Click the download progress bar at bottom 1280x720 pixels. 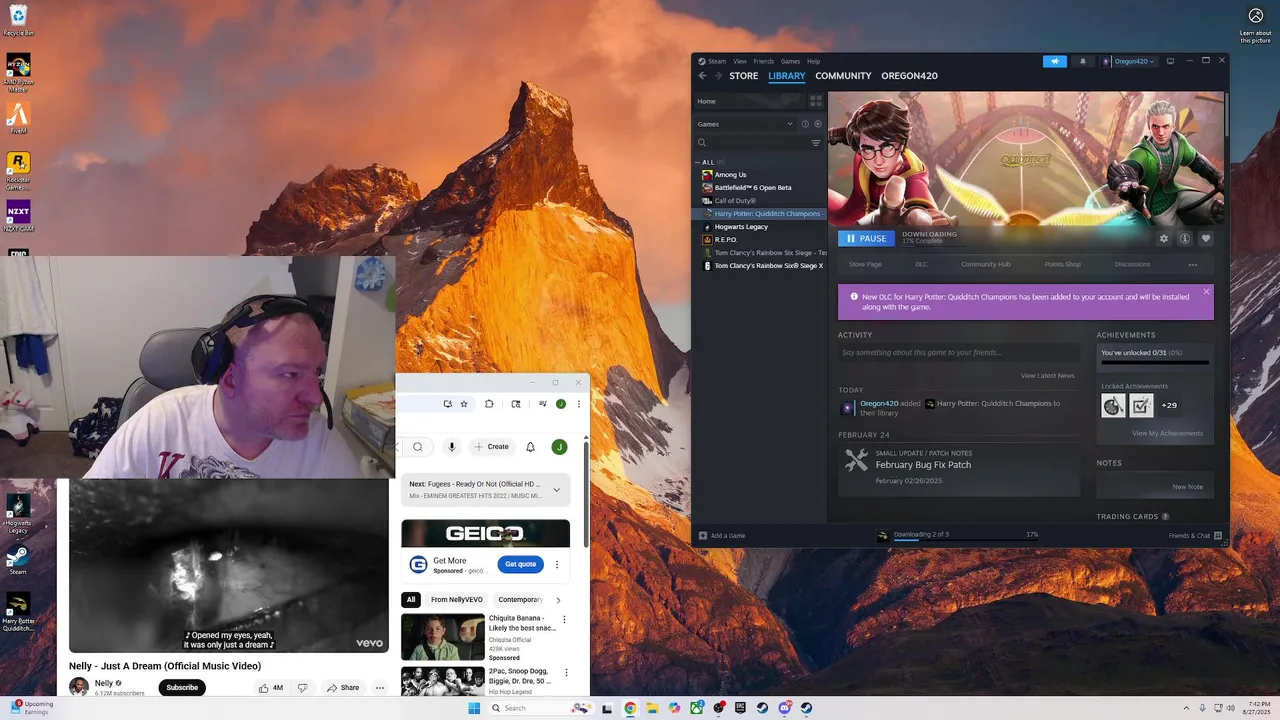tap(965, 542)
